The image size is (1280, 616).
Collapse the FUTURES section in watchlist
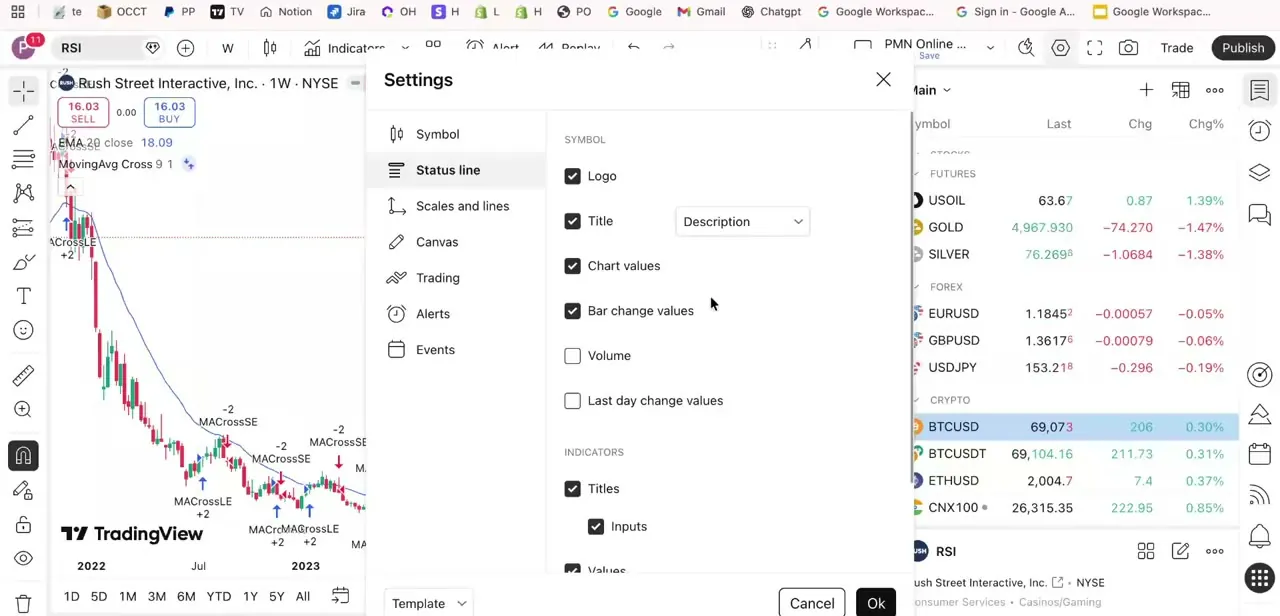point(917,174)
